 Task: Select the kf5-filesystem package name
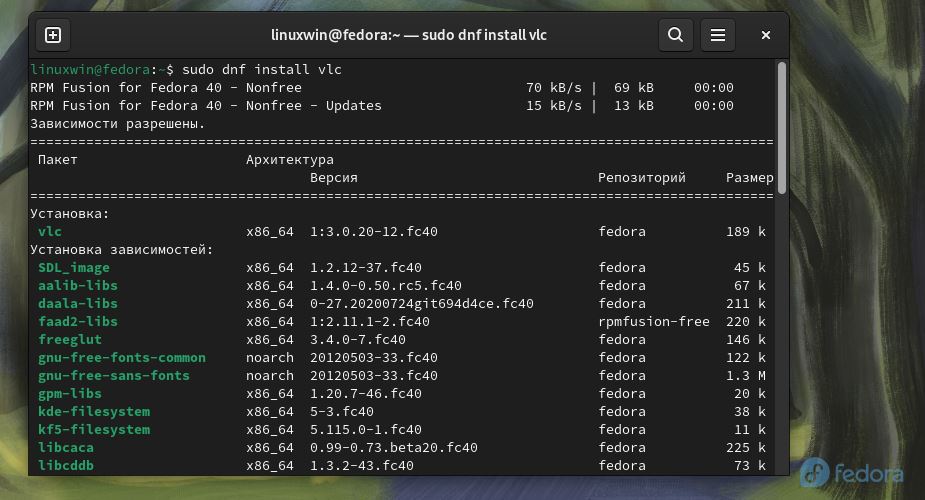(x=94, y=429)
